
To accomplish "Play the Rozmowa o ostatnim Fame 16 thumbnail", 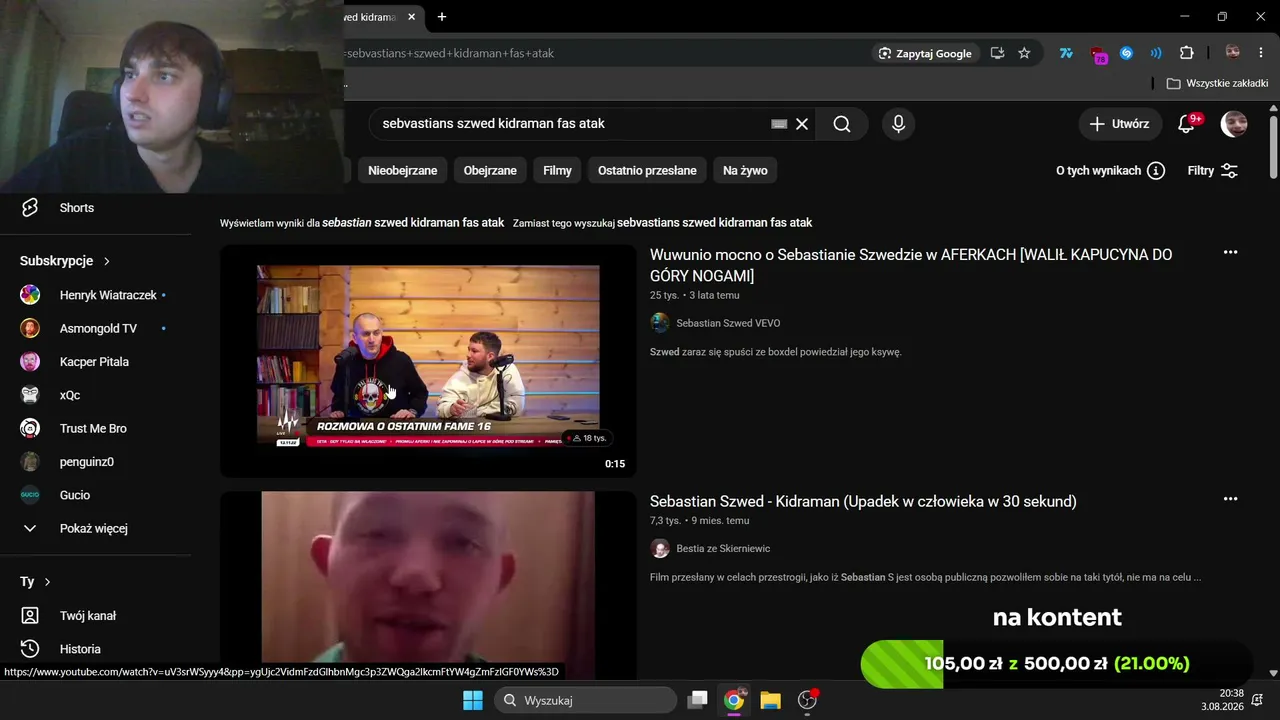I will coord(428,361).
